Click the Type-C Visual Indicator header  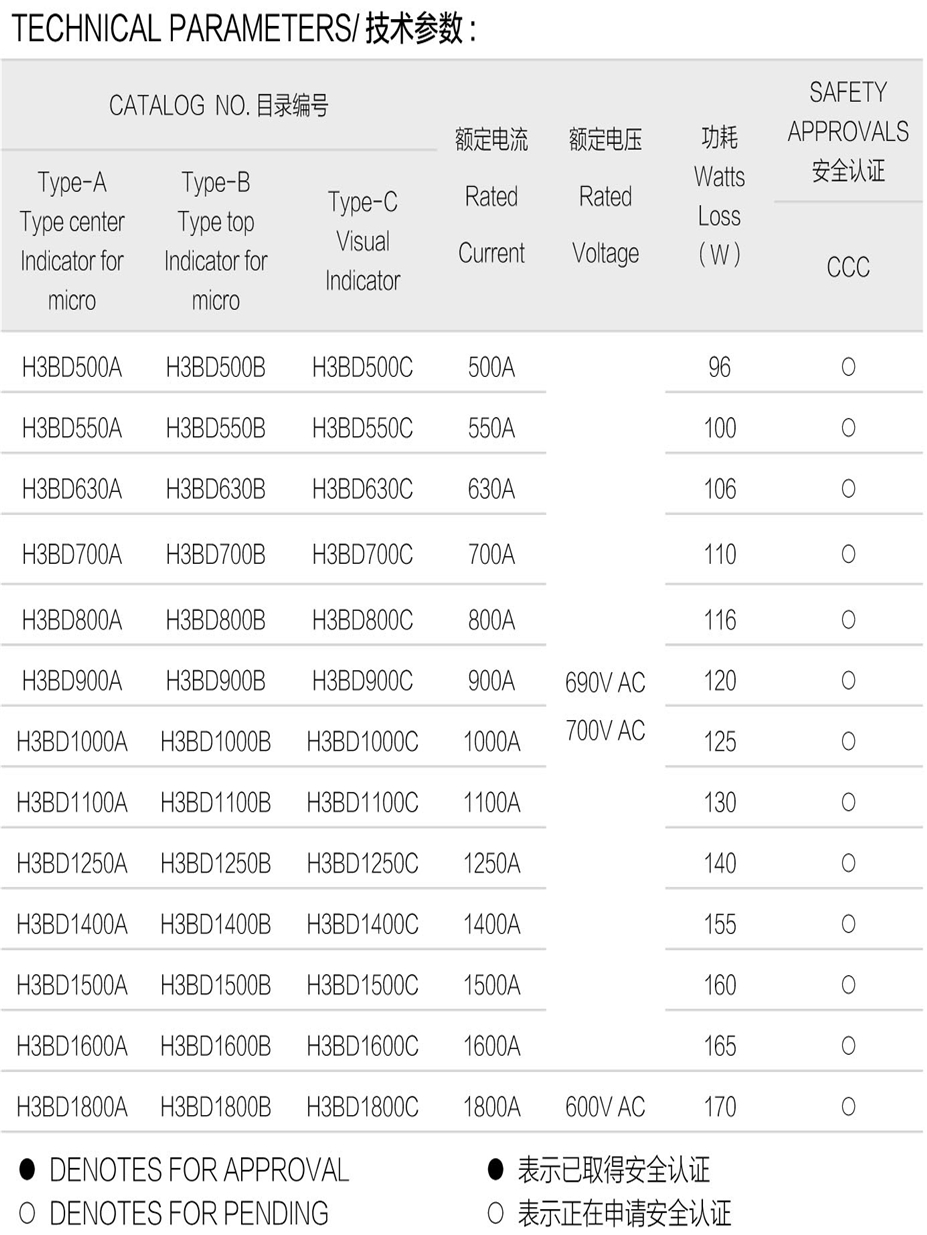362,241
